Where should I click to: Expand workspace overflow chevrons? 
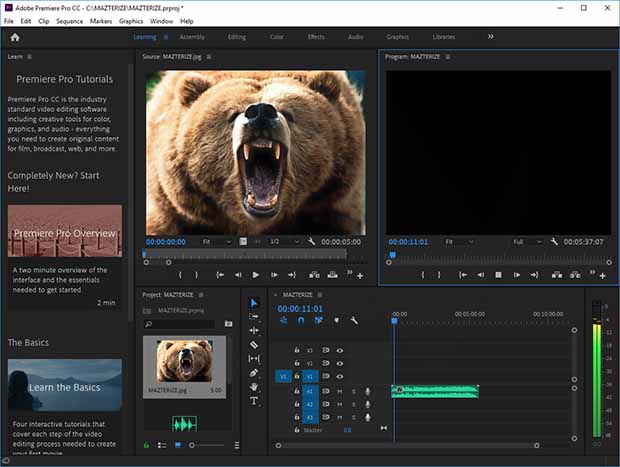(x=491, y=37)
